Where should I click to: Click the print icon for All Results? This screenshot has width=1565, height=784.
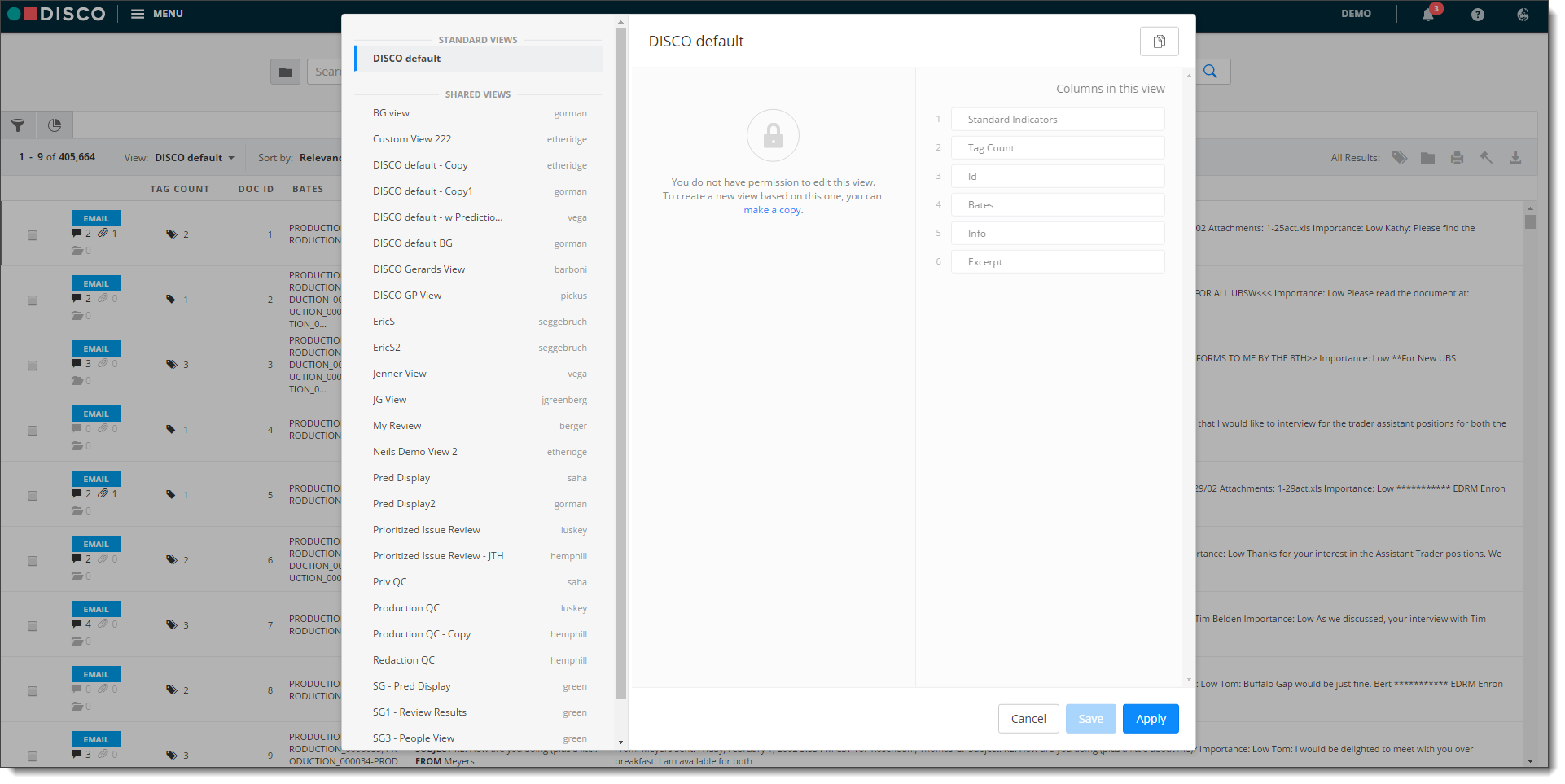1457,158
